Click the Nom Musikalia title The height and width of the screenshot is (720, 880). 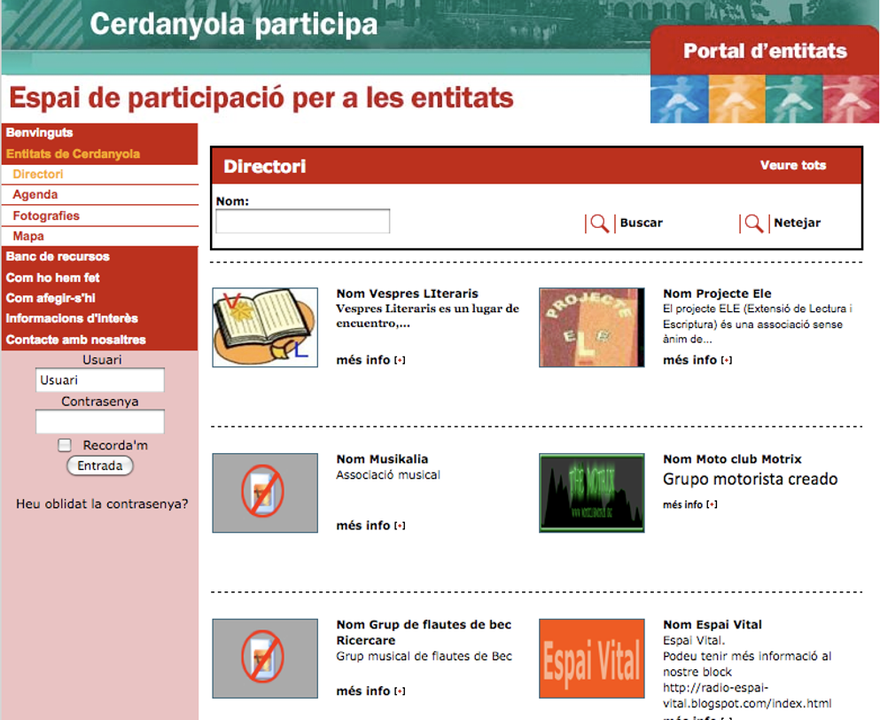tap(382, 459)
